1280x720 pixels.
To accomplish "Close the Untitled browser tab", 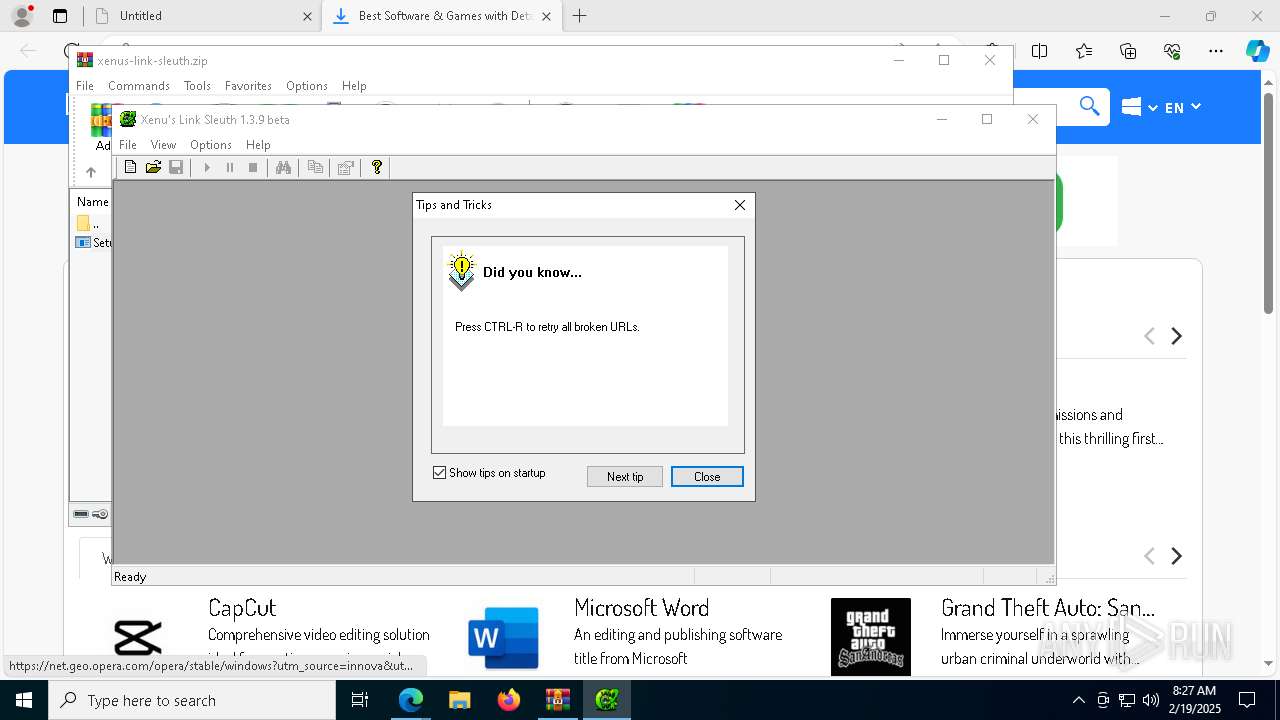I will [307, 16].
